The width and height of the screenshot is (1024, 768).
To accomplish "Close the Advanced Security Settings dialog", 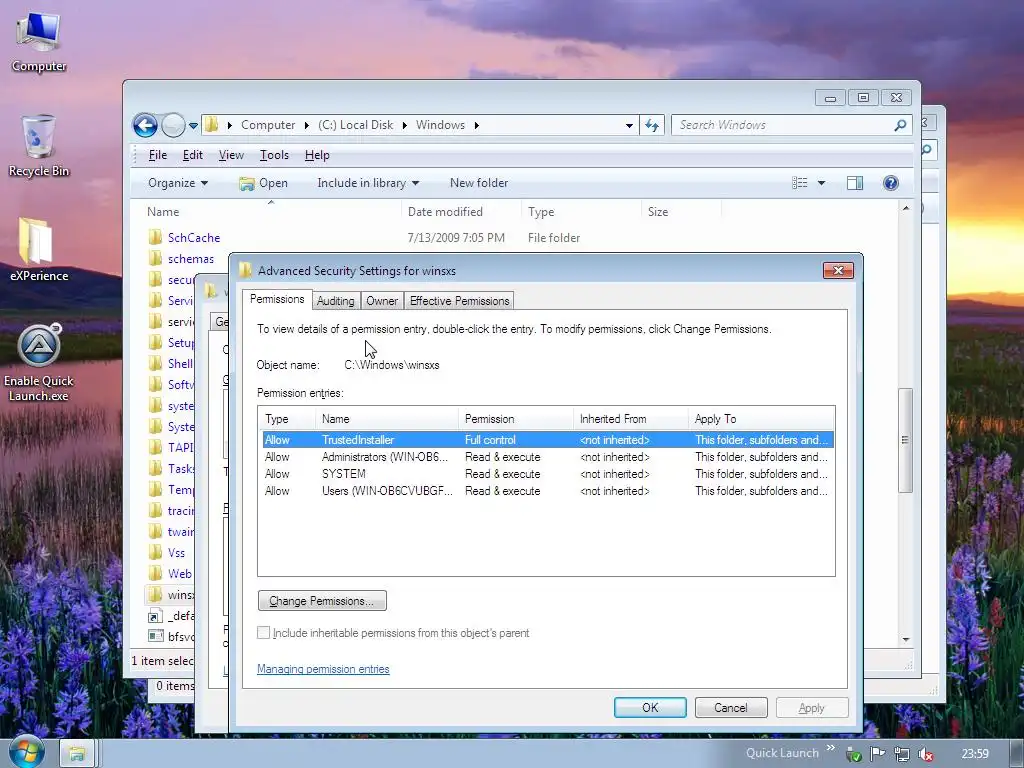I will pos(838,270).
